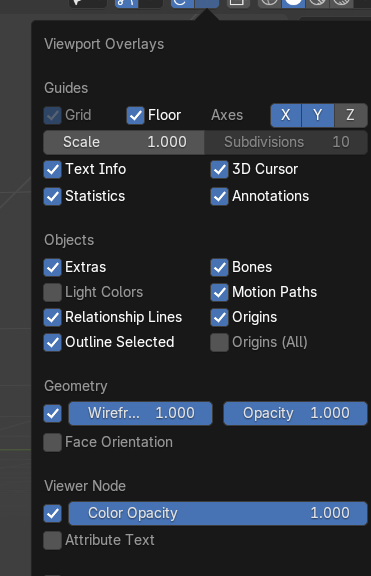Viewport: 371px width, 576px height.
Task: Uncheck the Statistics overlay
Action: coord(53,197)
